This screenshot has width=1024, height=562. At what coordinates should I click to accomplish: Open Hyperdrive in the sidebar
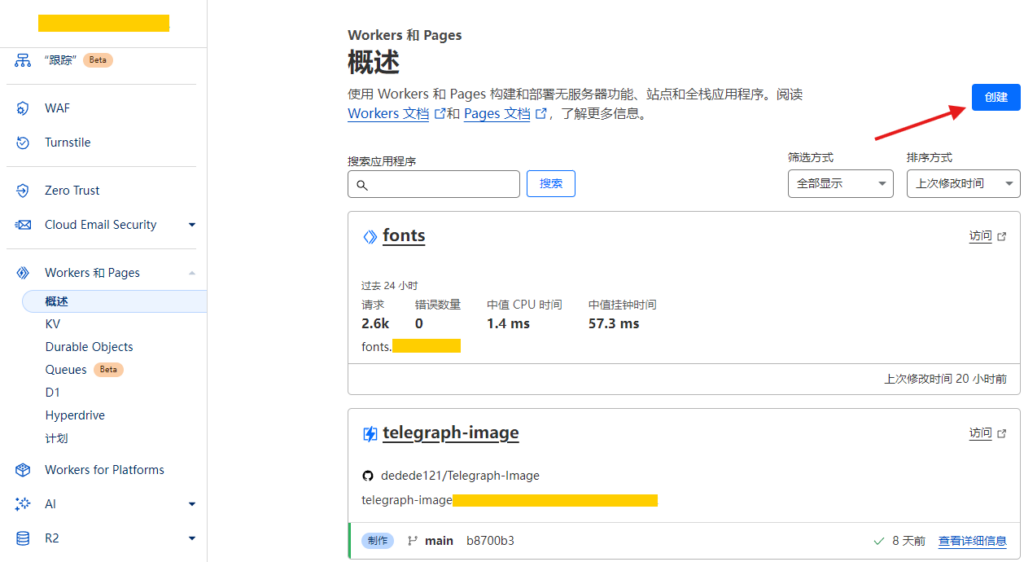click(x=75, y=415)
